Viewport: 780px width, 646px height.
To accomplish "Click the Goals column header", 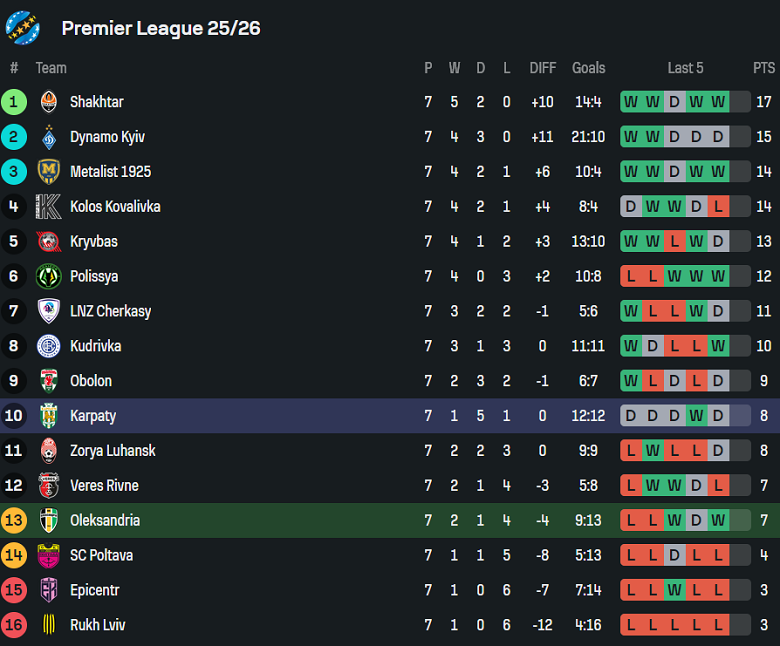I will coord(588,68).
